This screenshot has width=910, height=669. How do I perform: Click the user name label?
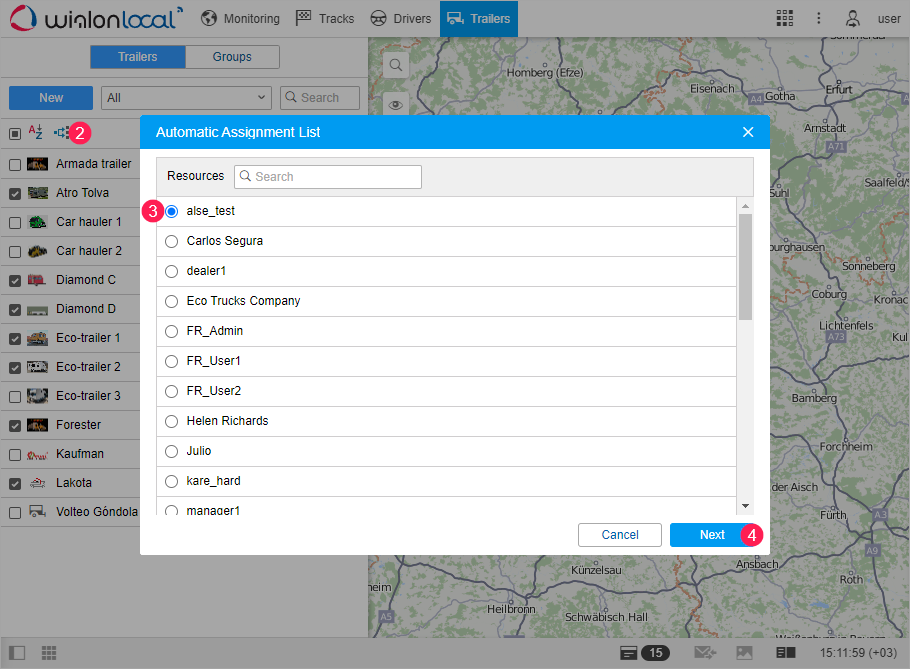[889, 19]
